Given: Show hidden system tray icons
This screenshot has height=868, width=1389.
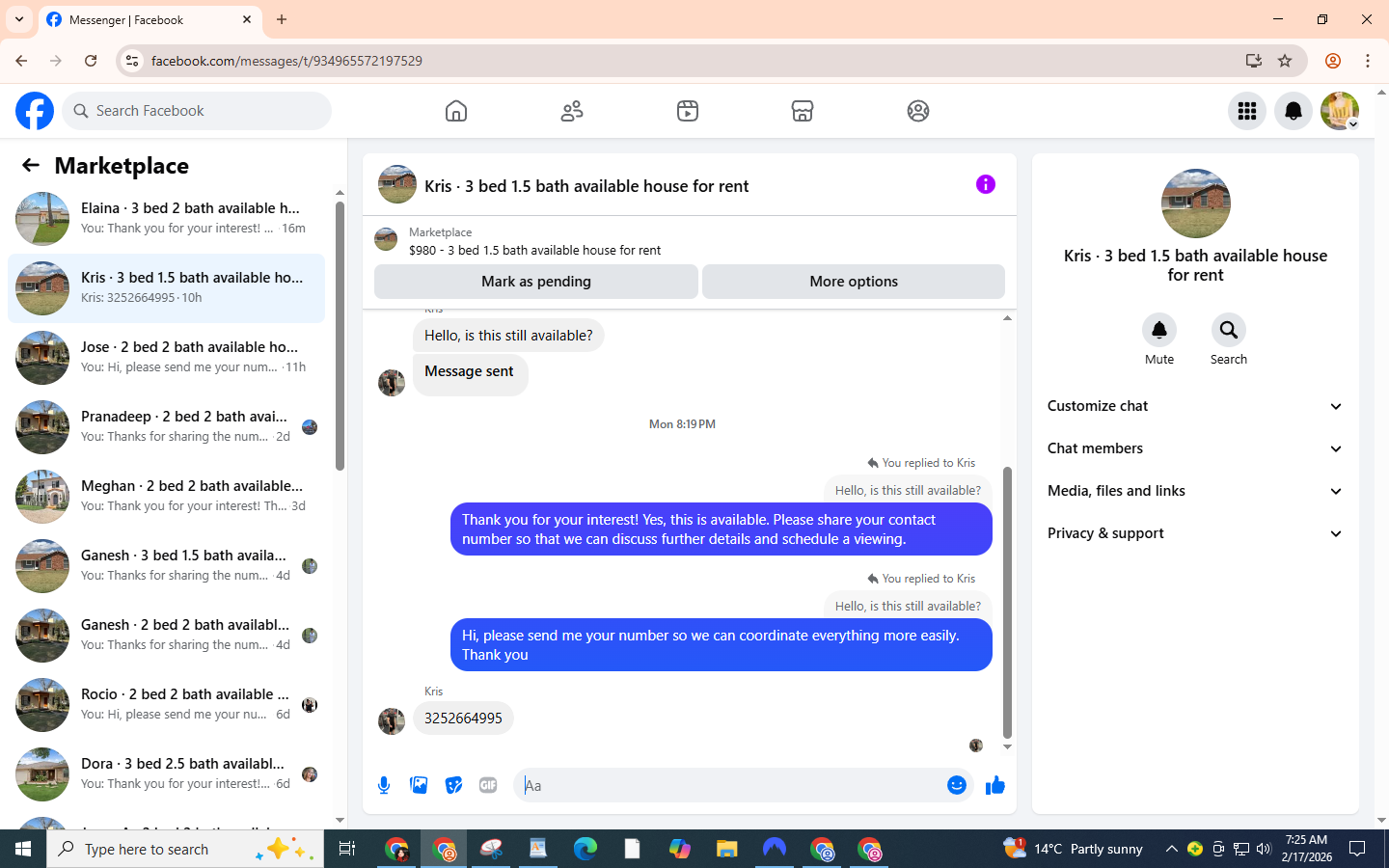Looking at the screenshot, I should (1171, 849).
